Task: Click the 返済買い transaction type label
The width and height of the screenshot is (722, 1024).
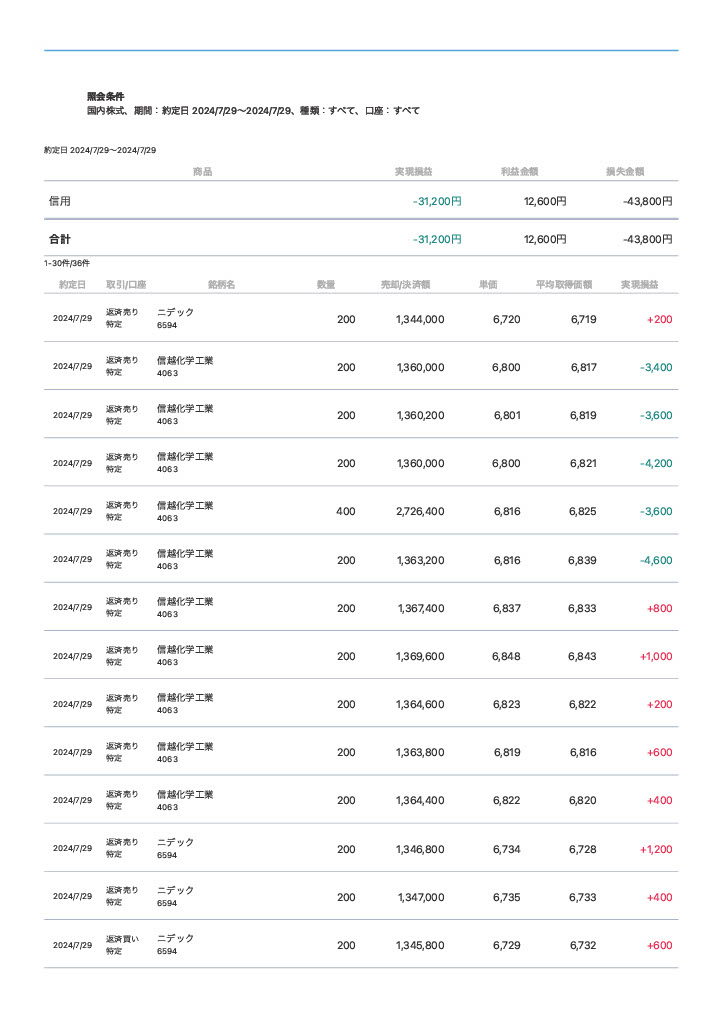Action: tap(122, 939)
